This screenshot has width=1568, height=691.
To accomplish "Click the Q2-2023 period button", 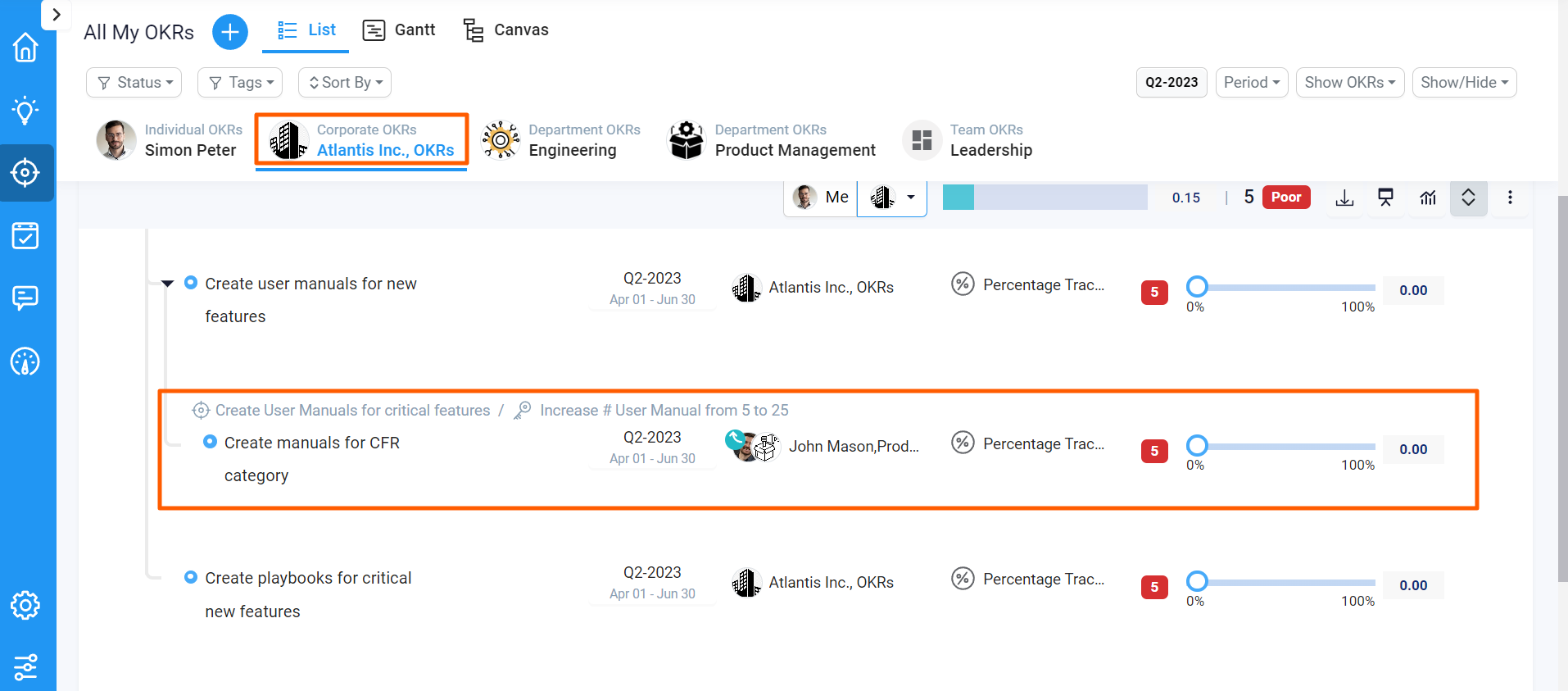I will click(1171, 83).
